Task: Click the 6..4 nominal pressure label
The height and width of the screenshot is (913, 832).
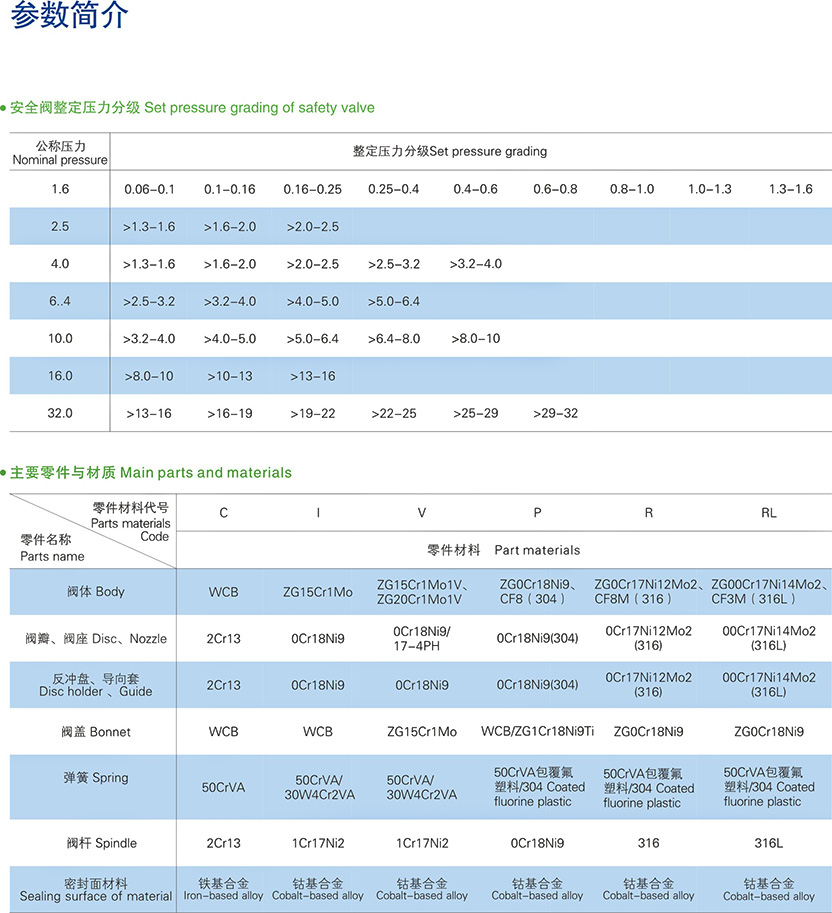Action: (60, 301)
